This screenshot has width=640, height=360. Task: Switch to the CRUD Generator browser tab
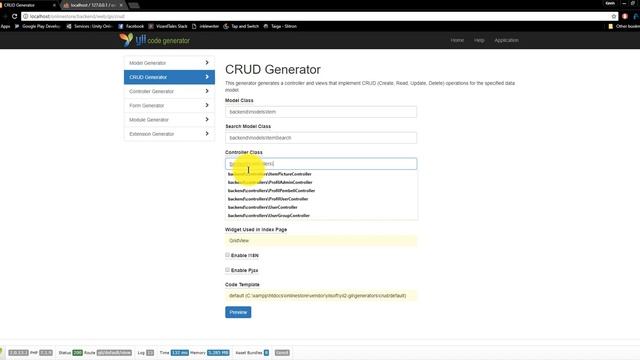[27, 5]
